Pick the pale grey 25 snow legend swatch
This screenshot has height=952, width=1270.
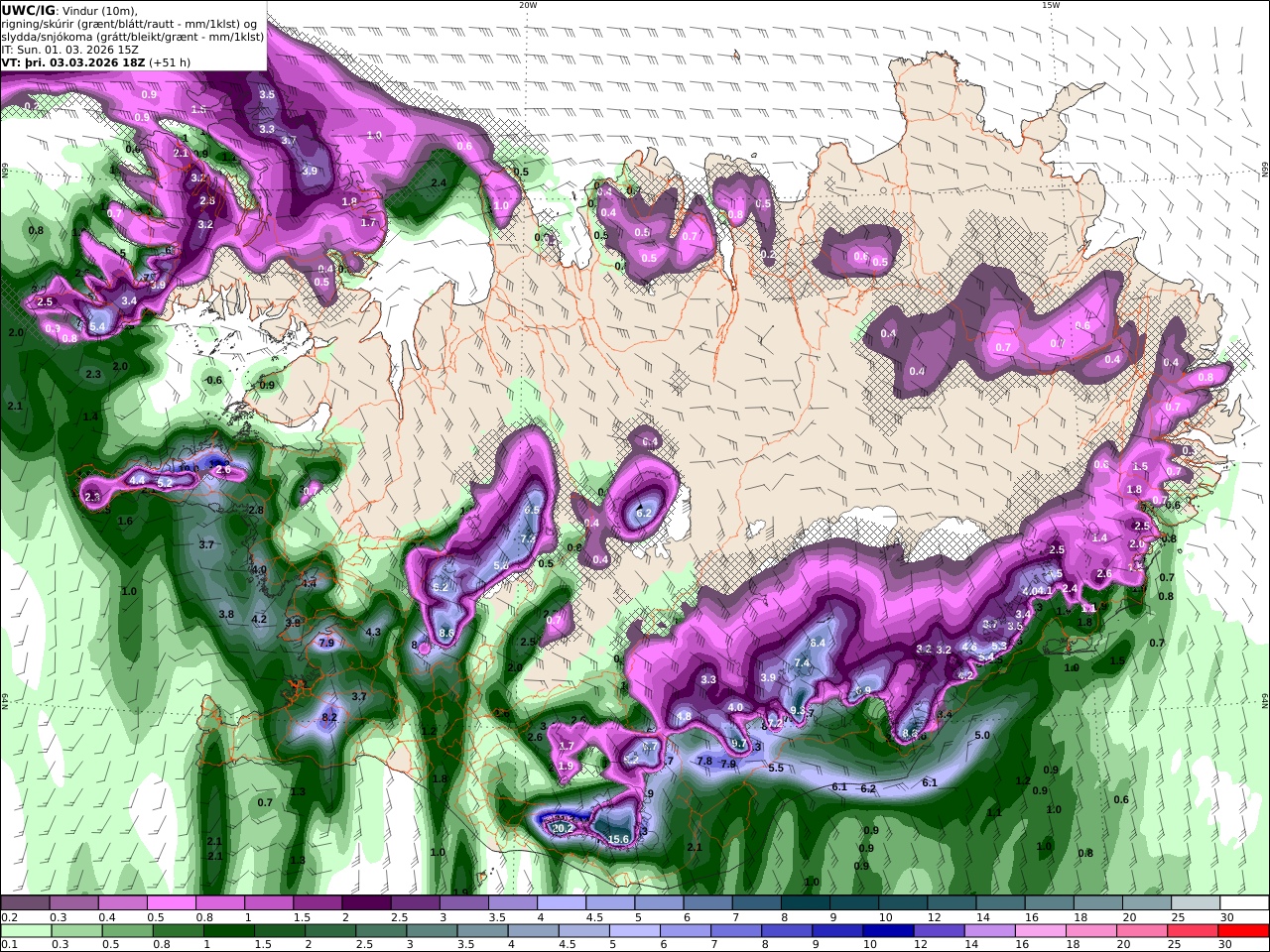(1197, 903)
